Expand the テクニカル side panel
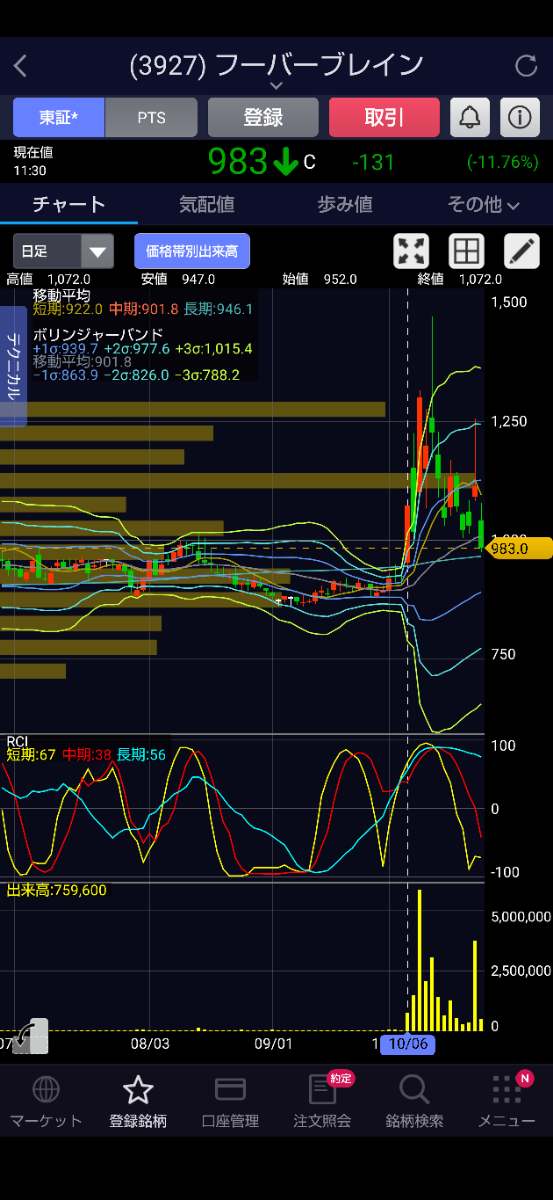This screenshot has width=553, height=1200. (13, 366)
